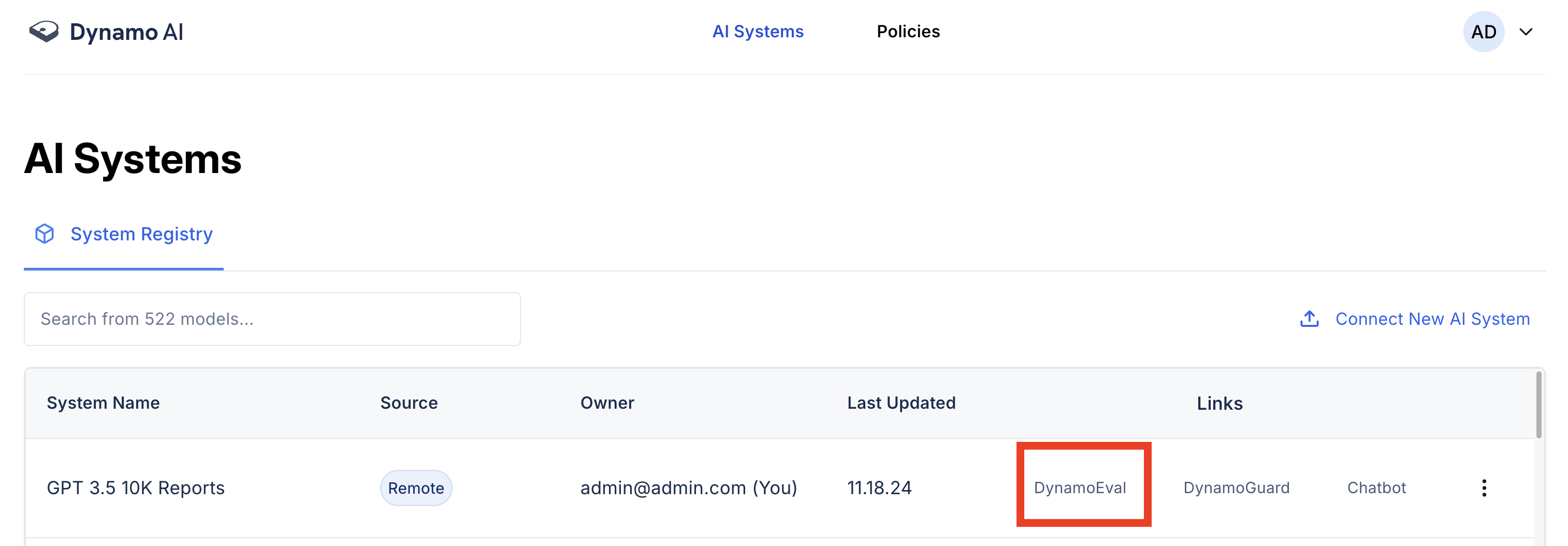Image resolution: width=1568 pixels, height=546 pixels.
Task: Focus the Search from 522 models field
Action: [272, 319]
